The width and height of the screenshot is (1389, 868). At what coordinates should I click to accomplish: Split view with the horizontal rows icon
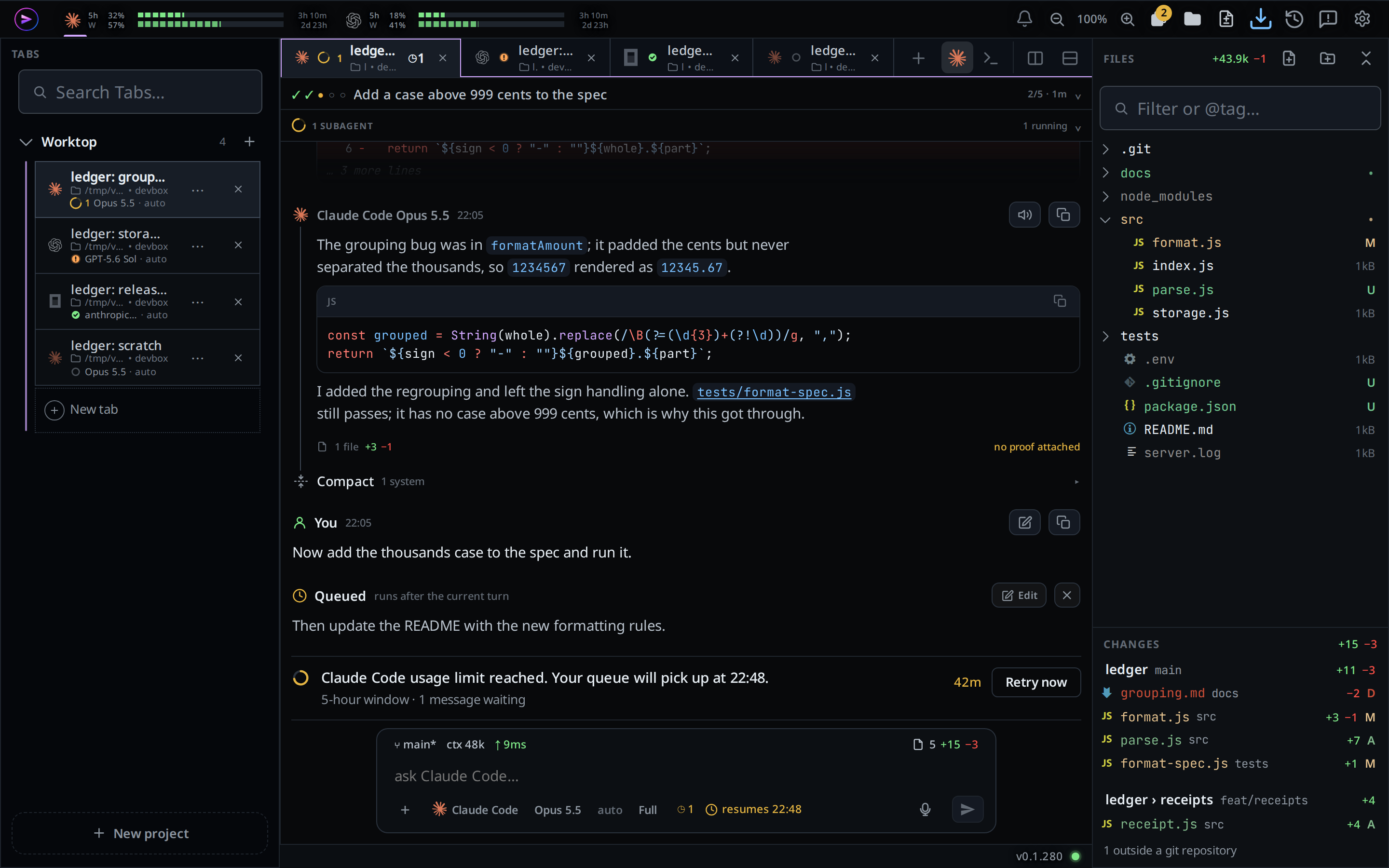(1069, 58)
